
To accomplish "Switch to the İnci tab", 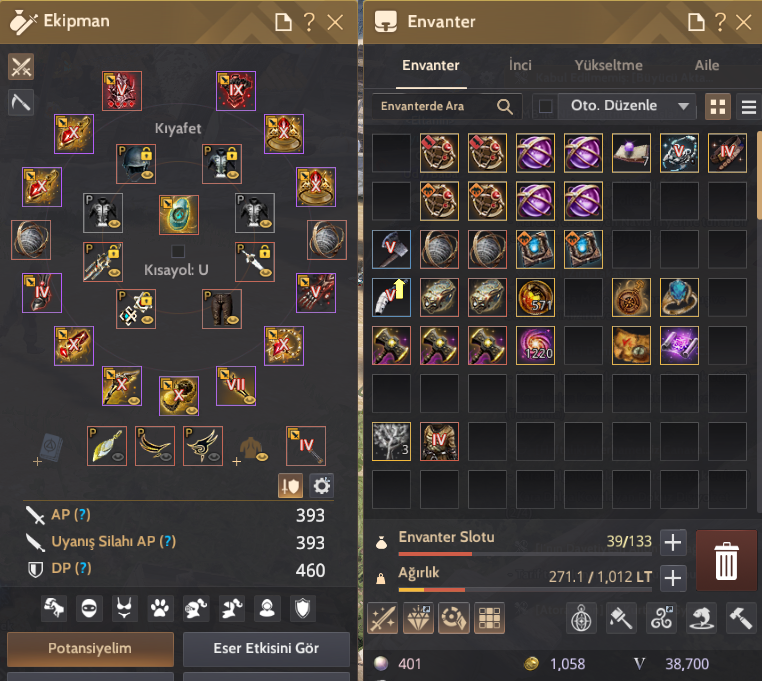I will 520,65.
